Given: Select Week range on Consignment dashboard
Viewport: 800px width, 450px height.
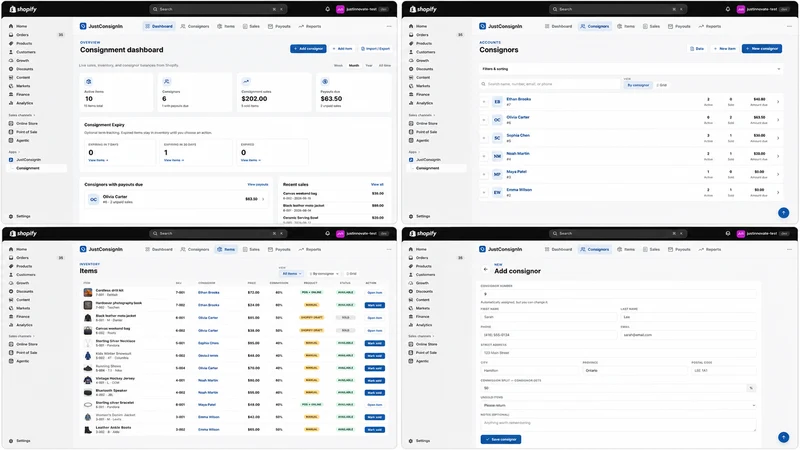Looking at the screenshot, I should [x=338, y=65].
